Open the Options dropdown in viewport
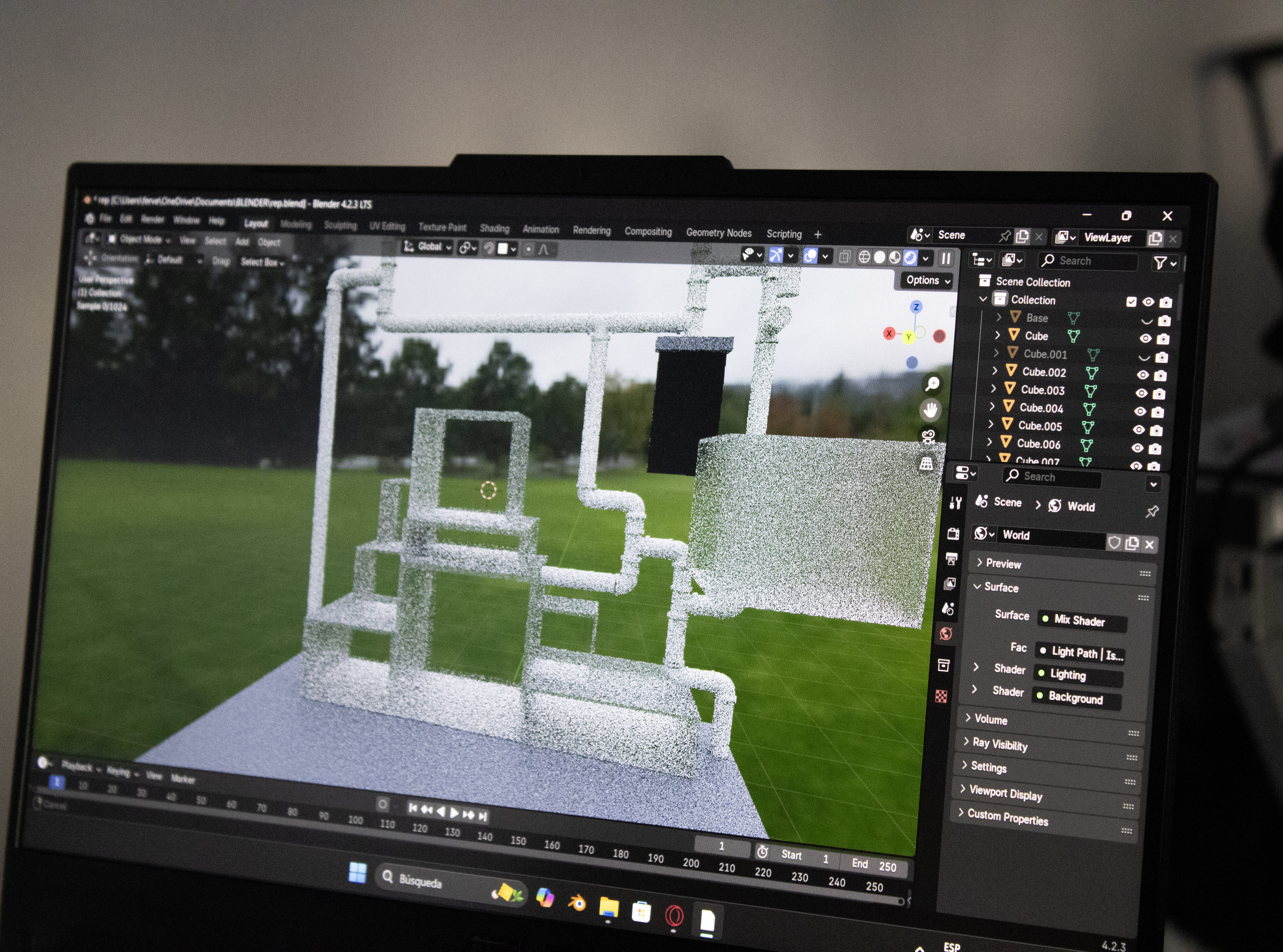The image size is (1283, 952). point(927,281)
